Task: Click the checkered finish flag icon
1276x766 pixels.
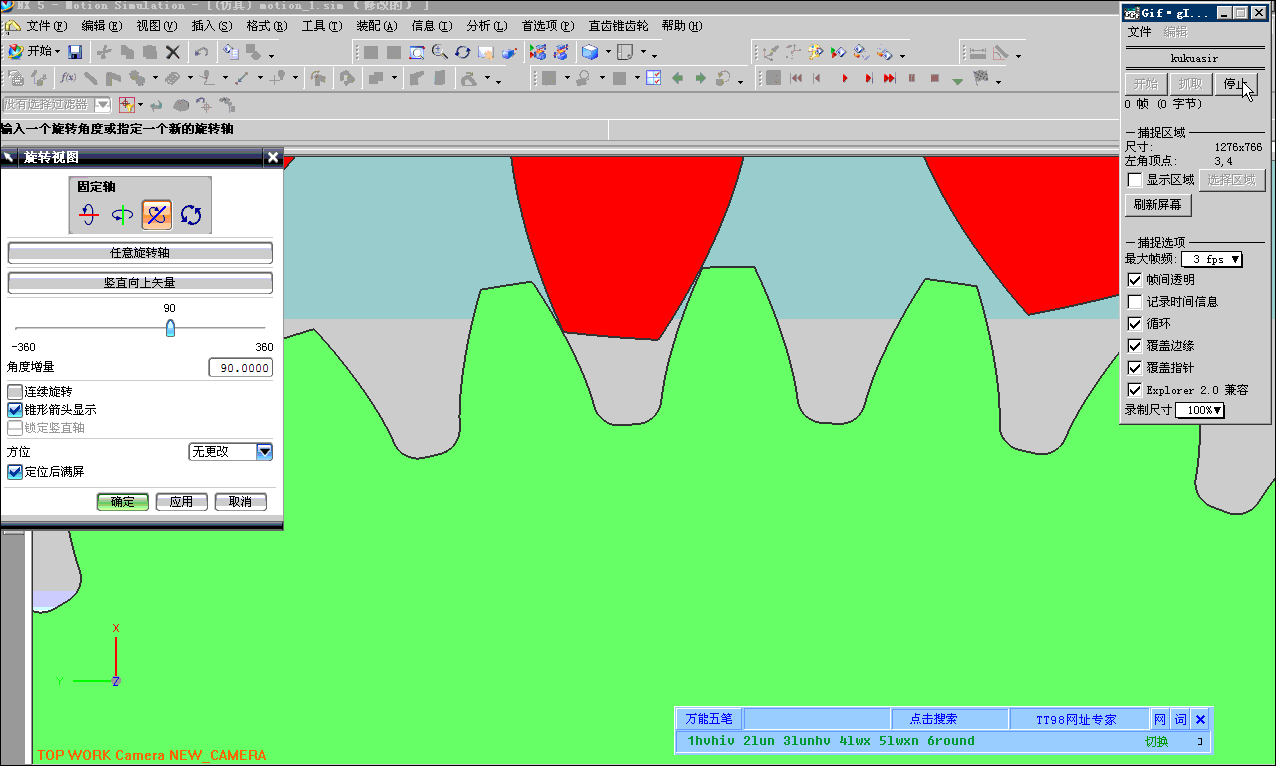Action: [x=981, y=78]
